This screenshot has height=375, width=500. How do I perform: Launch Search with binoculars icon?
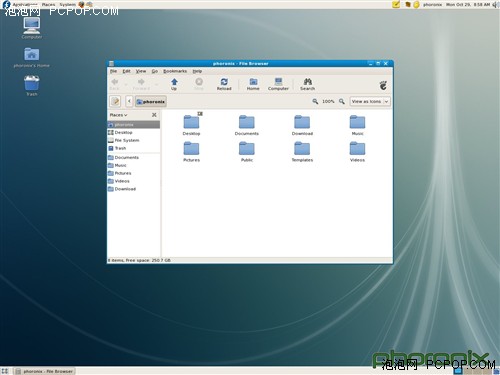[x=307, y=84]
